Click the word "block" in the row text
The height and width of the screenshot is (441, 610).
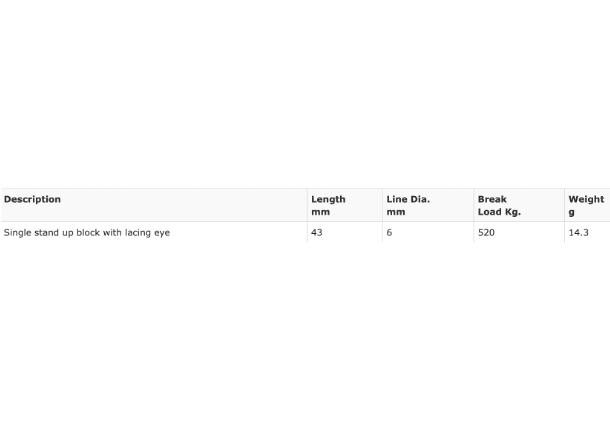point(88,233)
